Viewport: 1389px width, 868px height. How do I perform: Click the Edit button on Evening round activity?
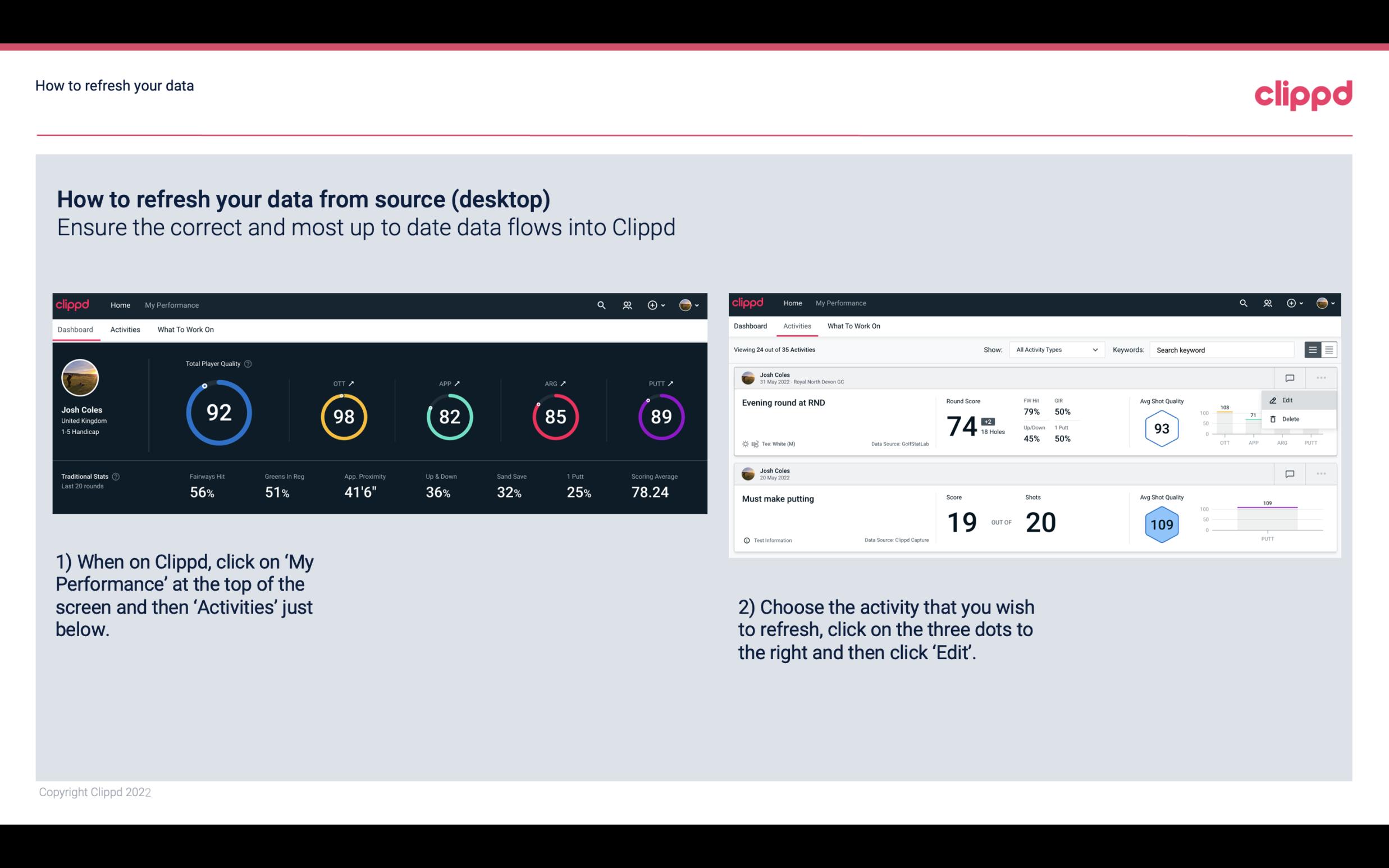[1288, 399]
